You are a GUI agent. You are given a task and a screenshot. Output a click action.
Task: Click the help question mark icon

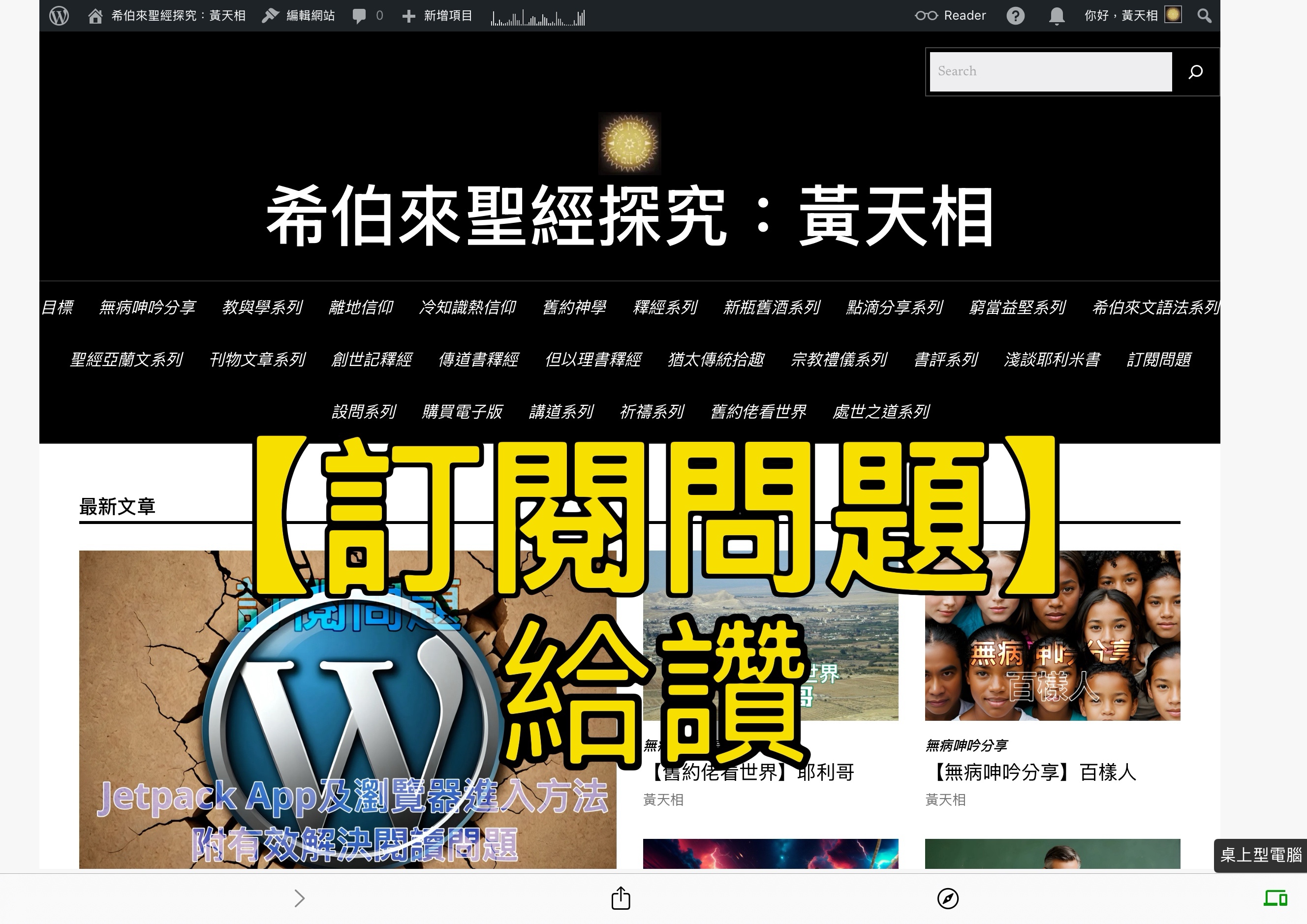(1015, 15)
